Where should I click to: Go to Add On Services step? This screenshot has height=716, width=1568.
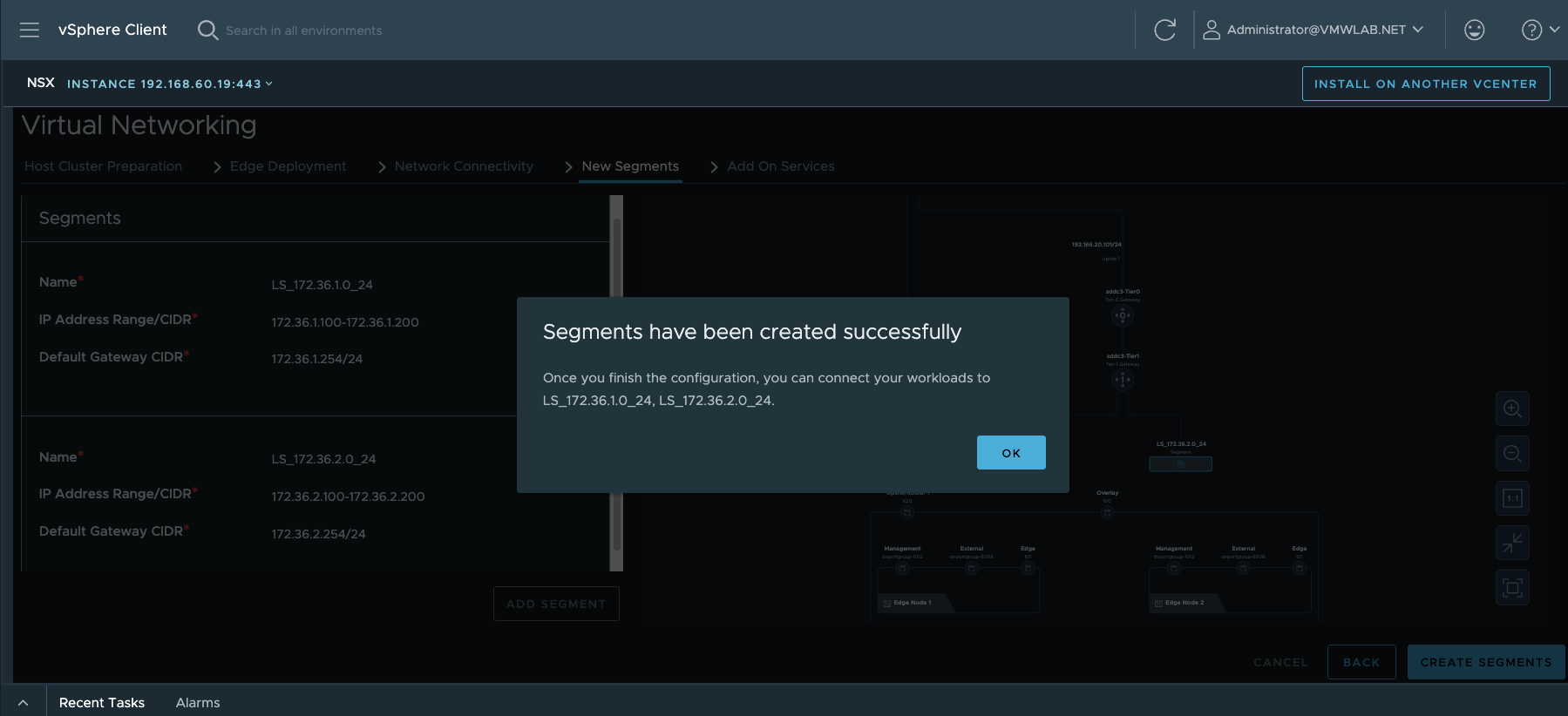[x=781, y=166]
